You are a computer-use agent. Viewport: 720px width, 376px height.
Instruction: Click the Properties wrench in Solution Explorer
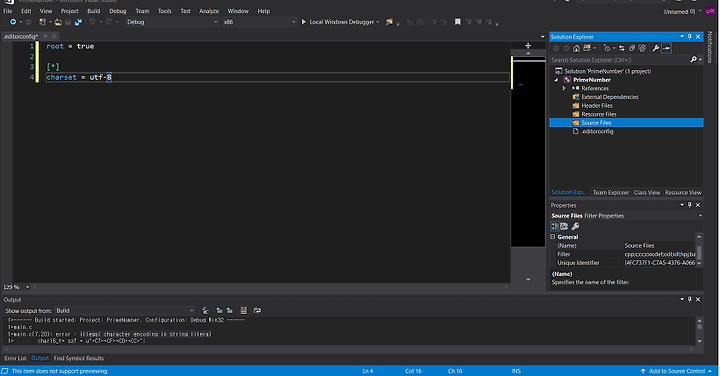pyautogui.click(x=656, y=48)
